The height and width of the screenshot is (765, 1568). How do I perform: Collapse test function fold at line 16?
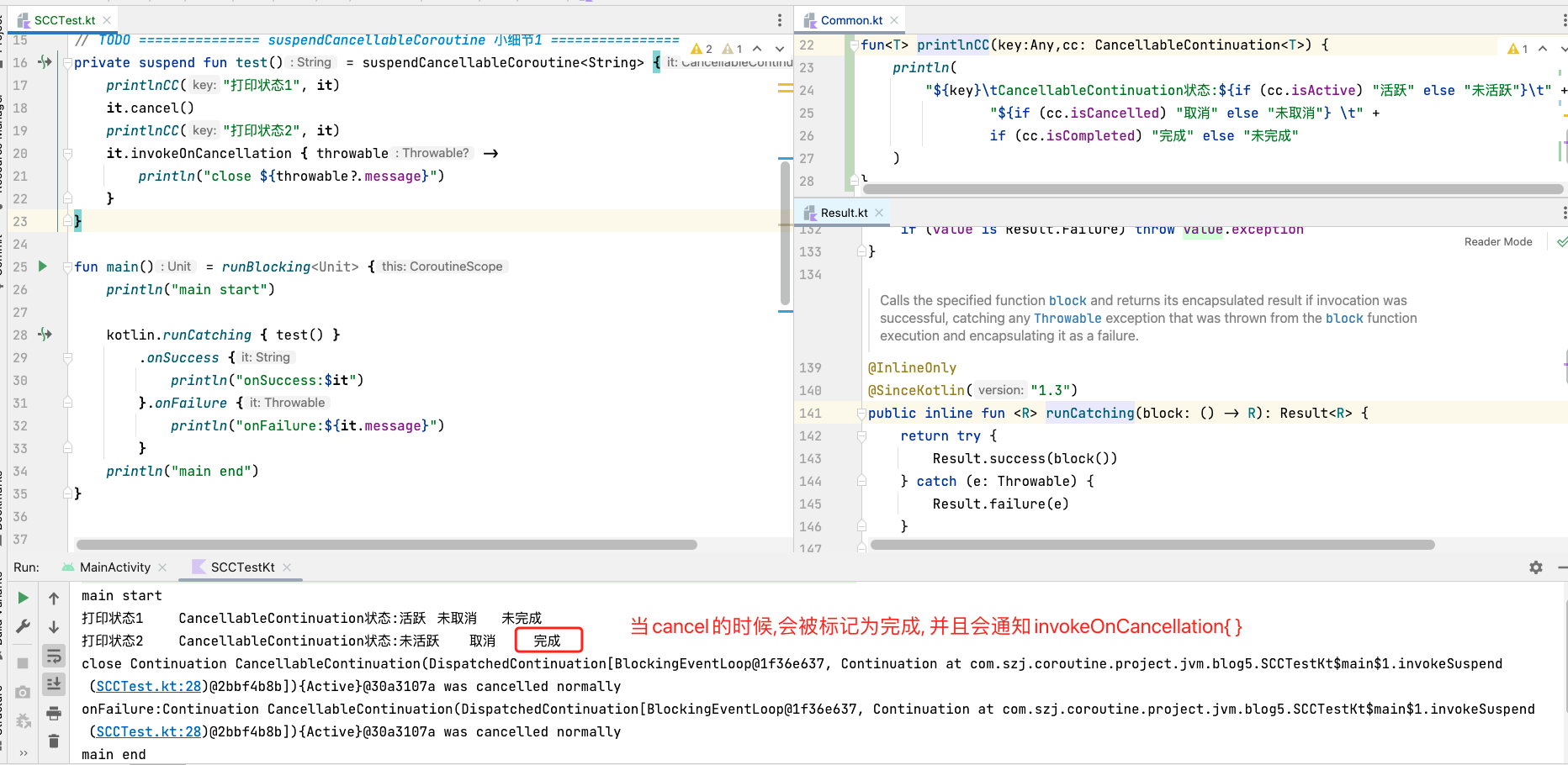coord(67,63)
